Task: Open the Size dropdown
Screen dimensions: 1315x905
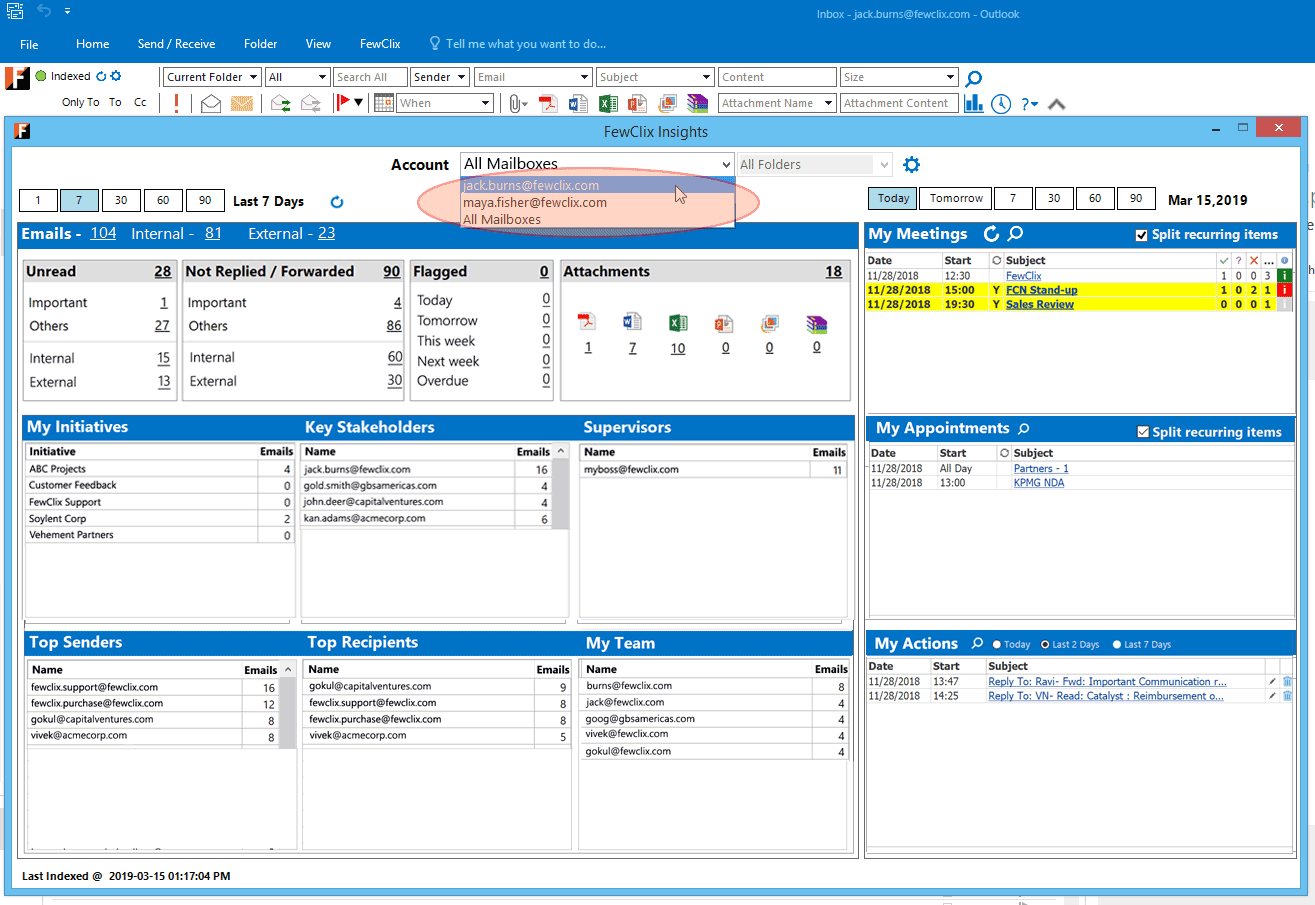Action: 899,77
